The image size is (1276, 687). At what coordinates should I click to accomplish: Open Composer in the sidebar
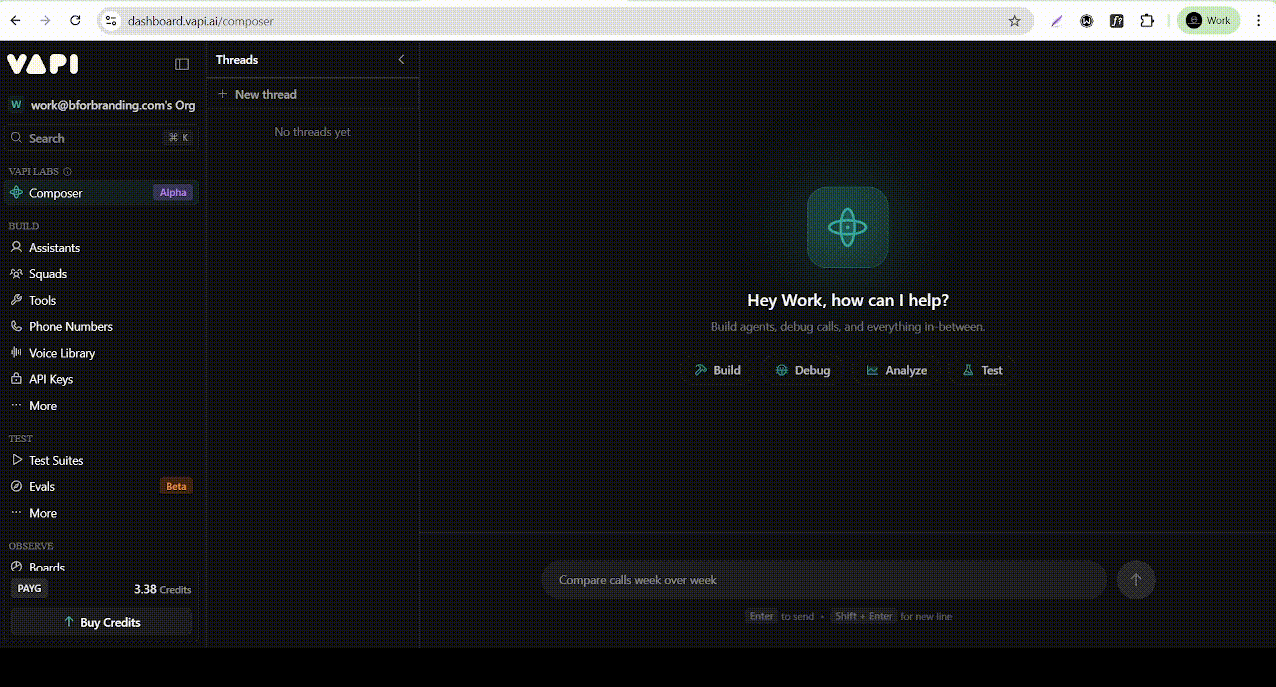coord(101,193)
